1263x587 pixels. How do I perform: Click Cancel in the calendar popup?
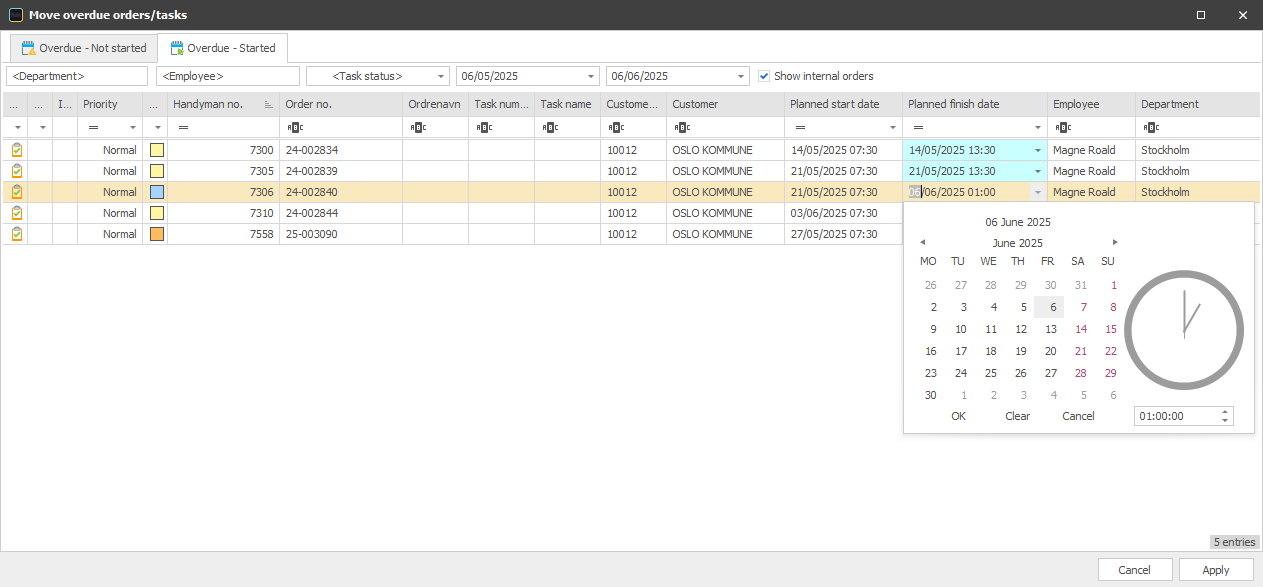click(1078, 416)
